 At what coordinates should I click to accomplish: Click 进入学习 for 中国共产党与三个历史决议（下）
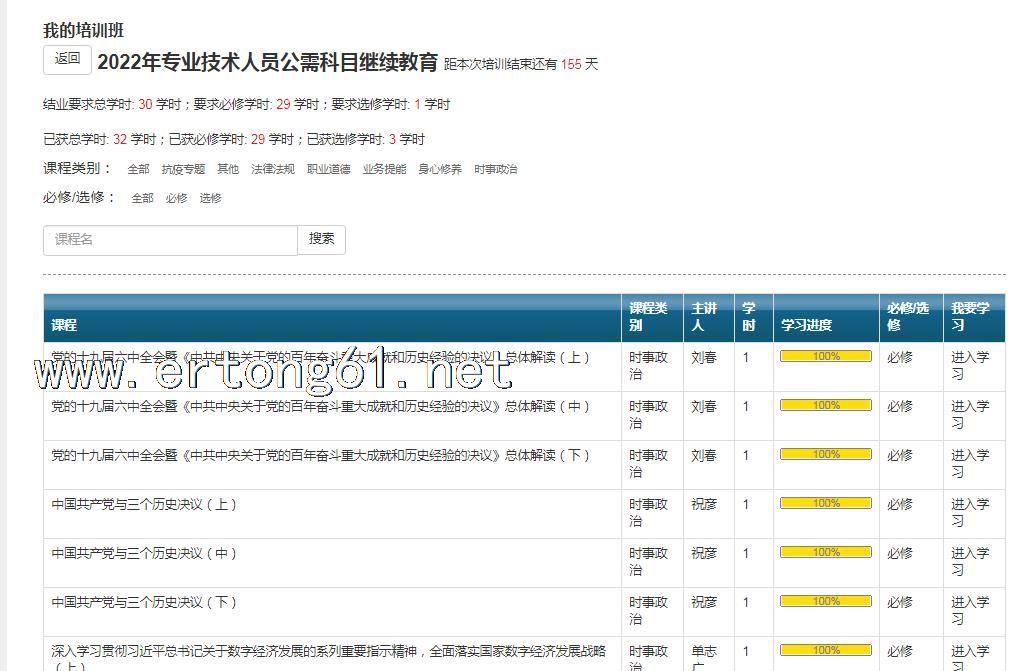[x=969, y=610]
